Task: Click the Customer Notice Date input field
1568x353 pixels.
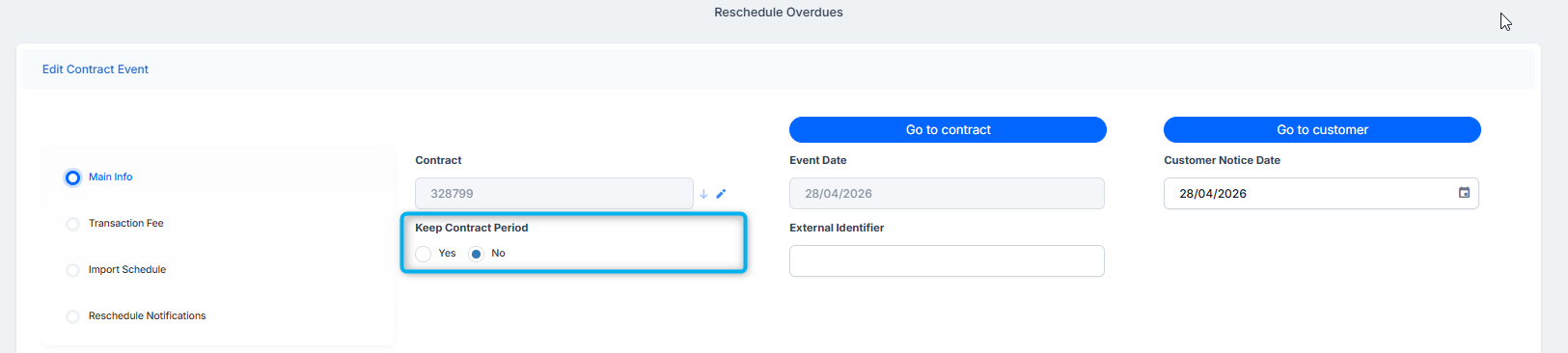Action: click(x=1321, y=193)
